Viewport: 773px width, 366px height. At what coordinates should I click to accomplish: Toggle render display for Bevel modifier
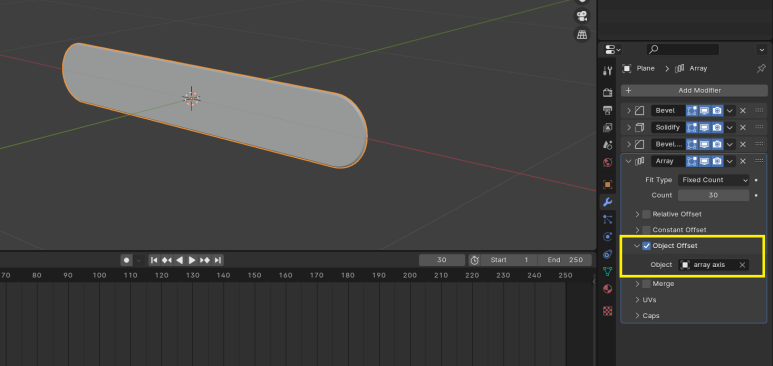point(717,110)
